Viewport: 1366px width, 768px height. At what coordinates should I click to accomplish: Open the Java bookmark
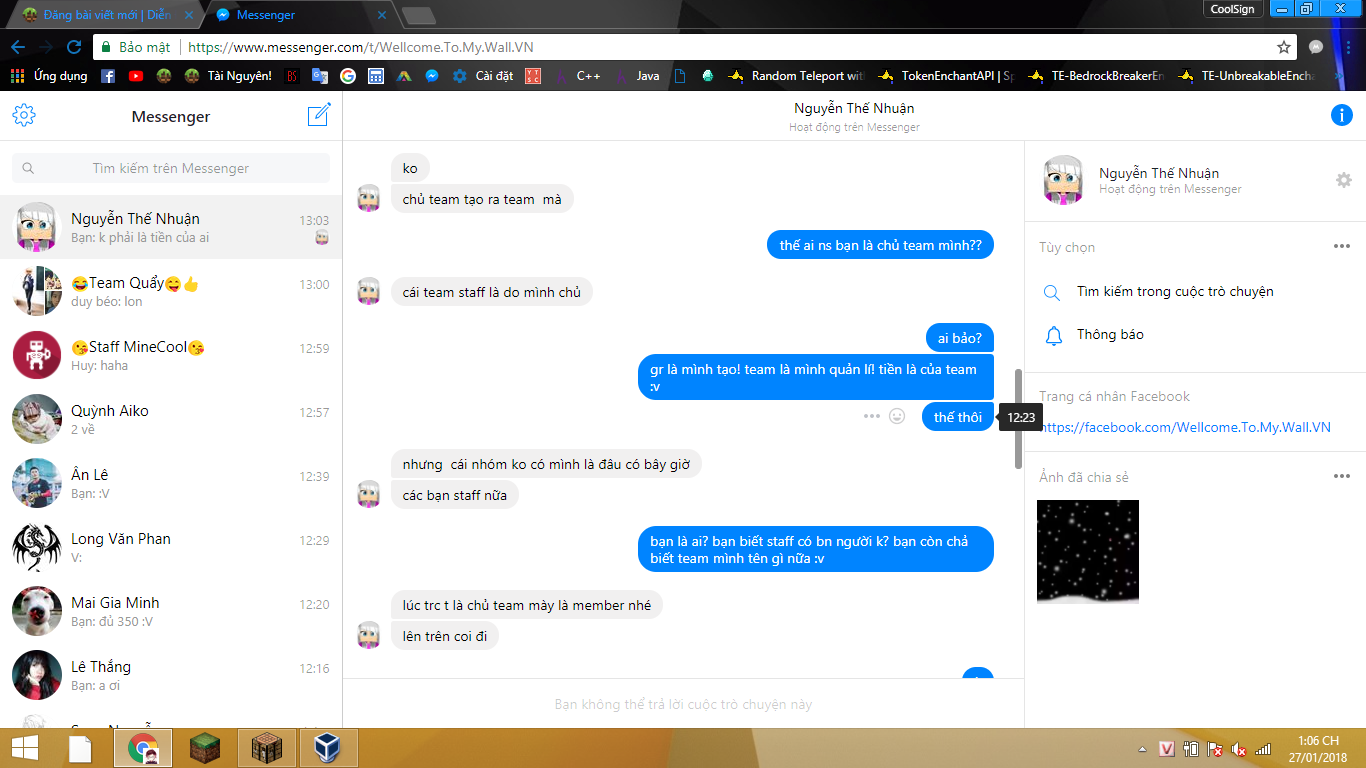pyautogui.click(x=637, y=76)
